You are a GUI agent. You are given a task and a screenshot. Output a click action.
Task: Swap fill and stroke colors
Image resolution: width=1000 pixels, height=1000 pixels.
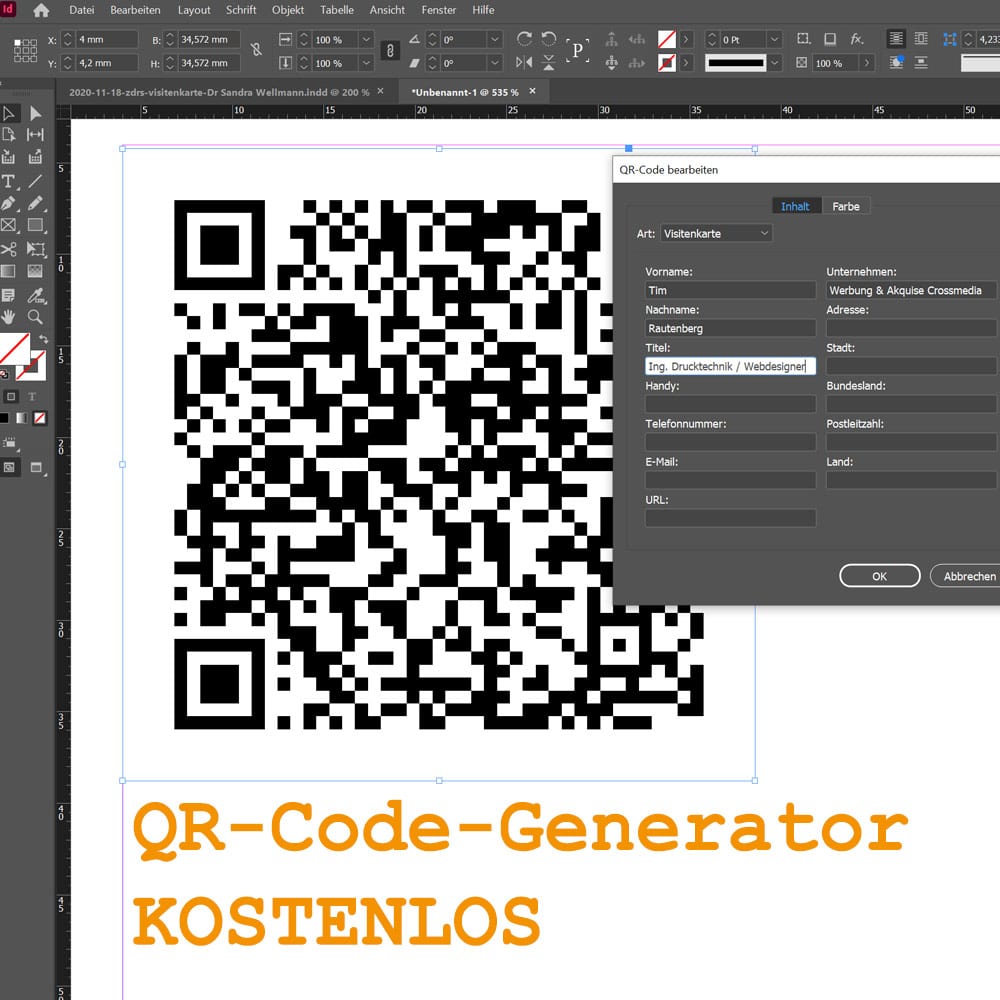coord(43,339)
